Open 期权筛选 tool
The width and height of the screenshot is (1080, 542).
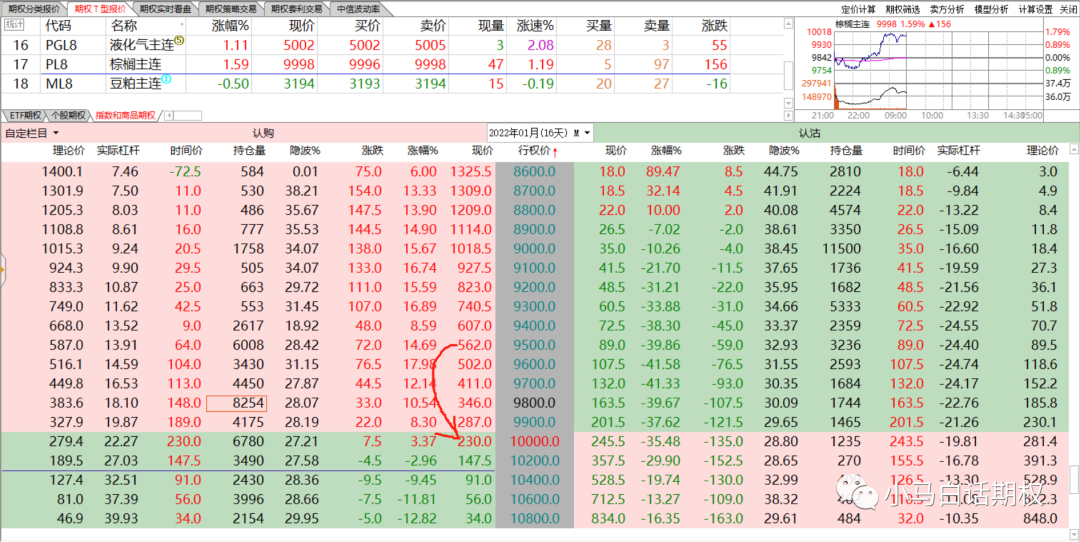906,8
